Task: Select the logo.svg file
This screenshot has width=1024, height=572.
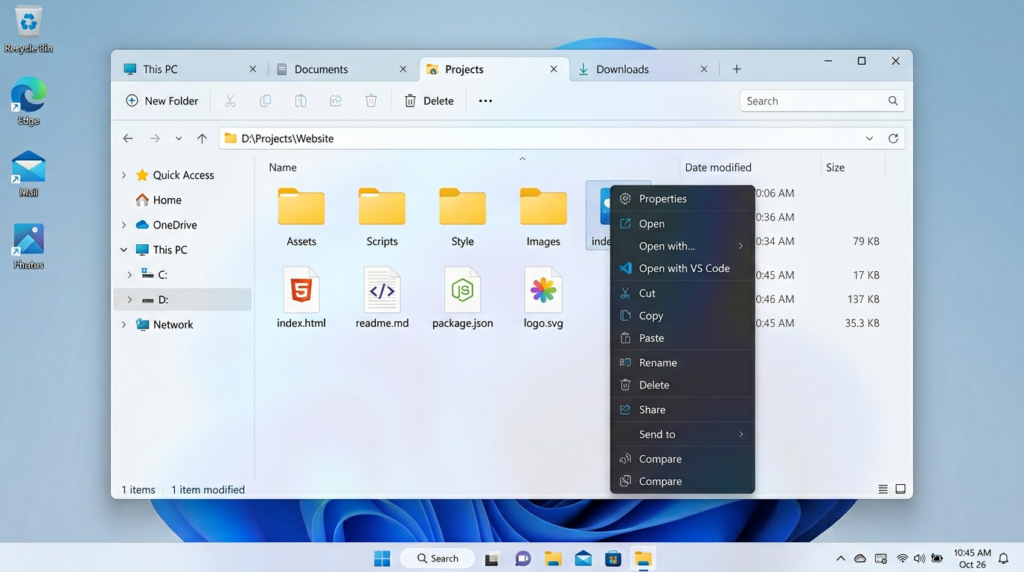Action: pos(543,292)
